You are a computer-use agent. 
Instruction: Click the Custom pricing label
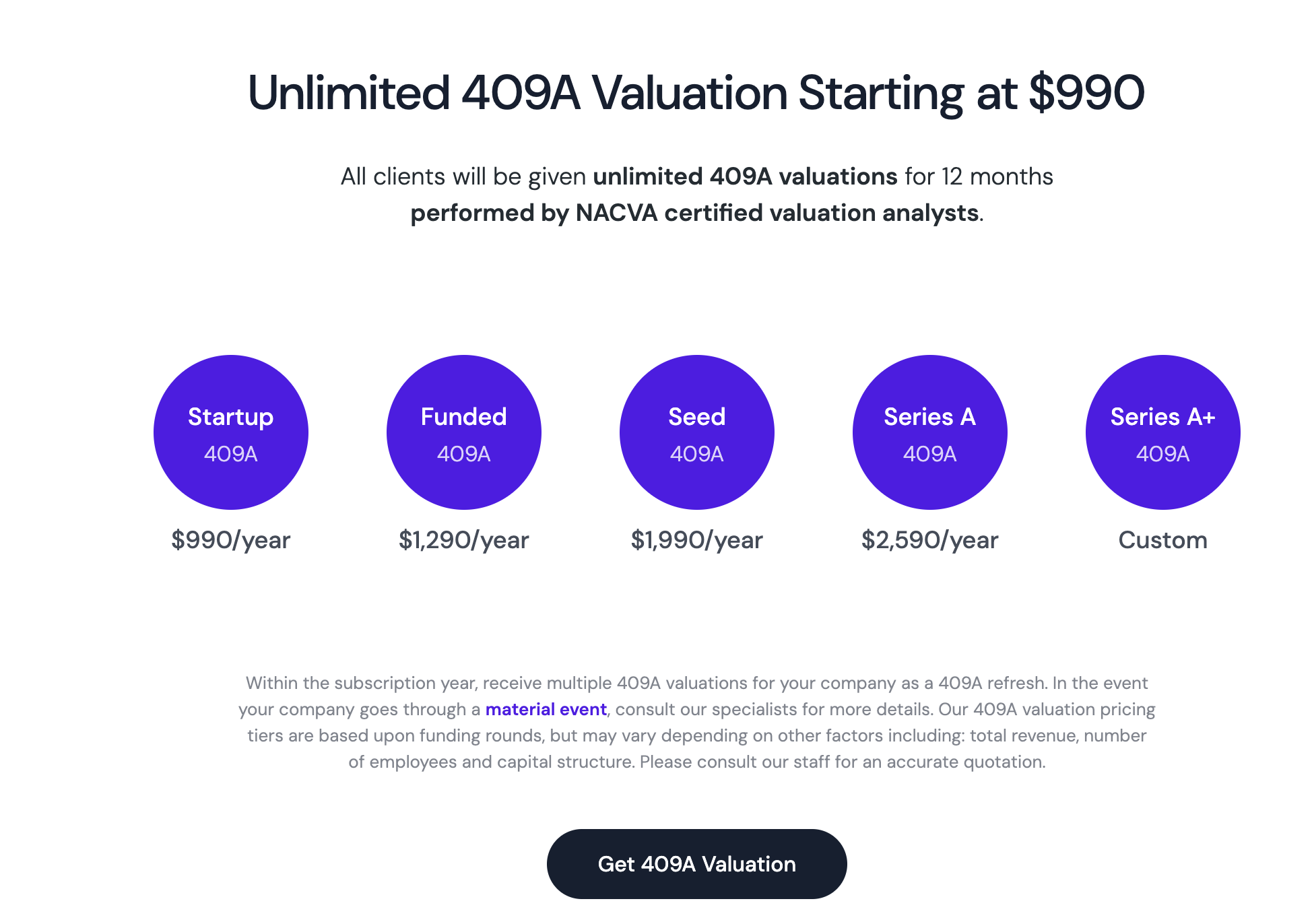coord(1162,540)
